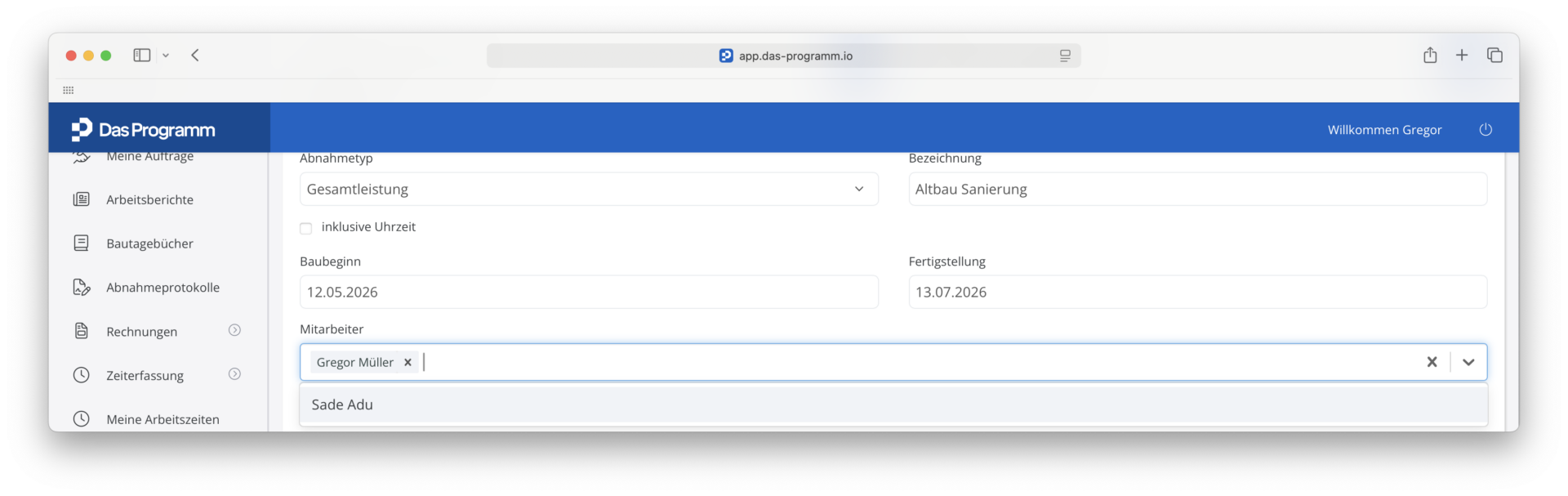Clear all selected Mitarbeiter with X
The image size is (1568, 496).
(x=1432, y=362)
